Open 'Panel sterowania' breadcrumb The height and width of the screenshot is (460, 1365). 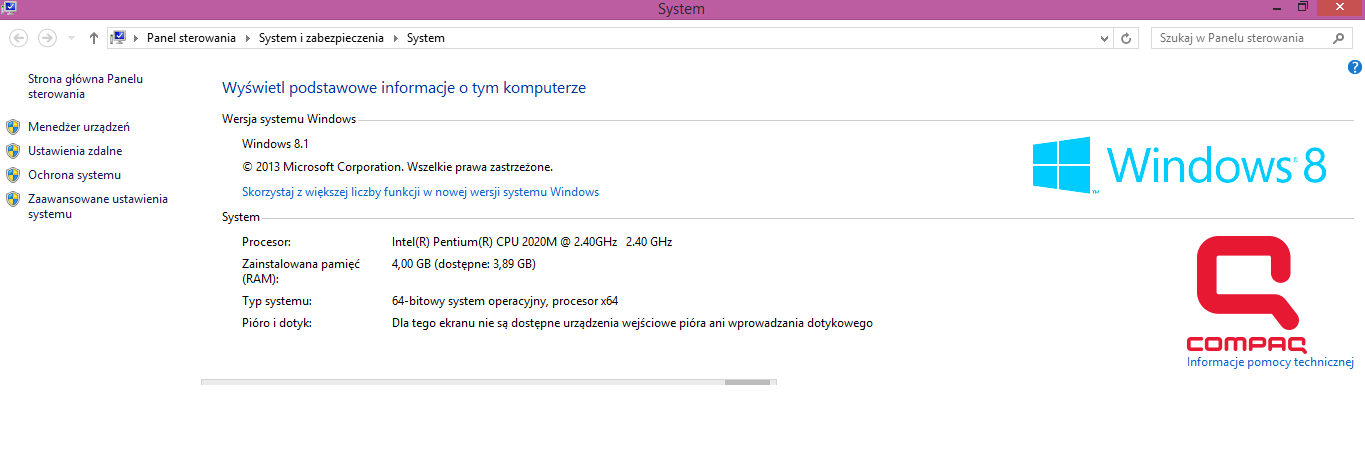tap(191, 38)
